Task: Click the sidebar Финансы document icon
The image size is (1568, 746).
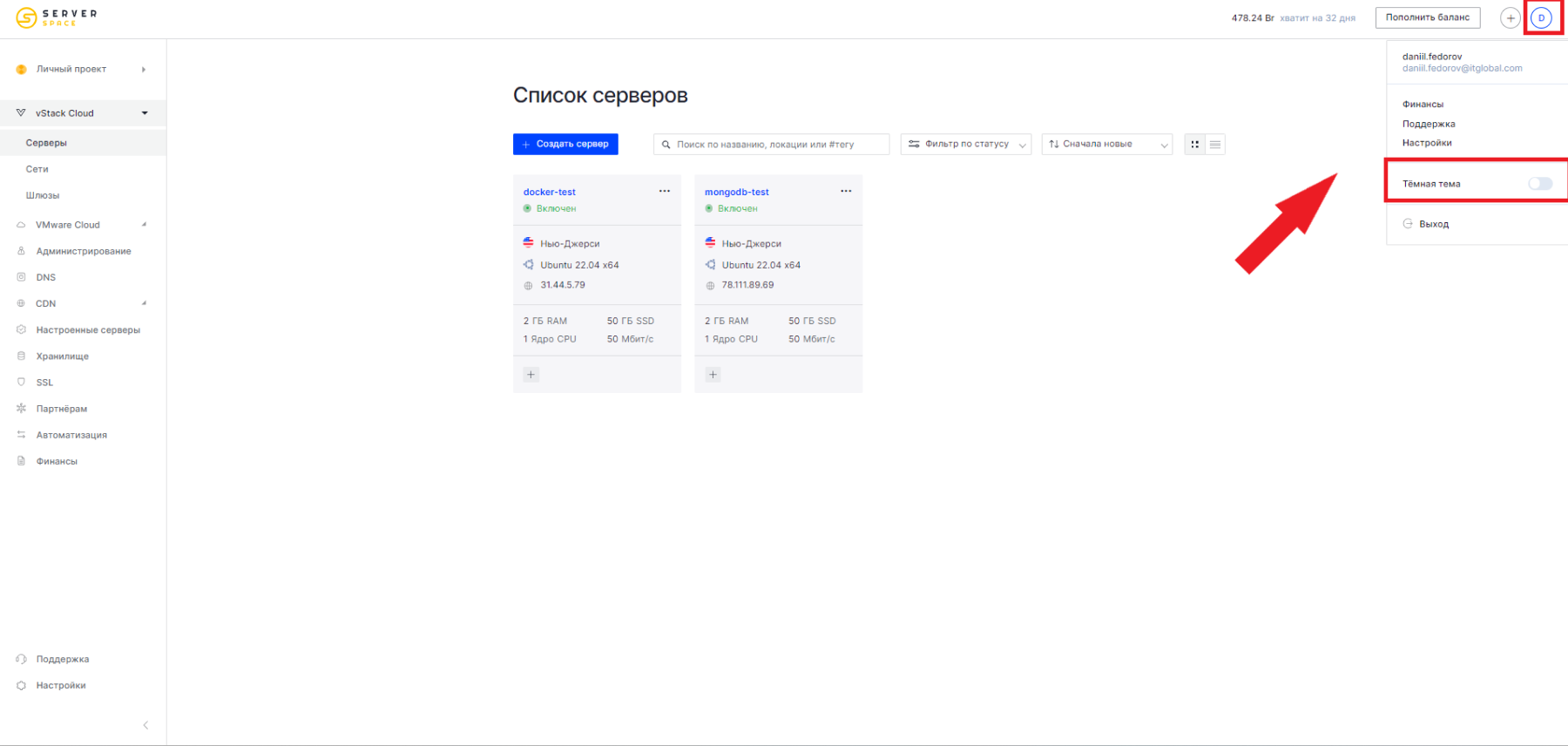Action: click(x=22, y=461)
